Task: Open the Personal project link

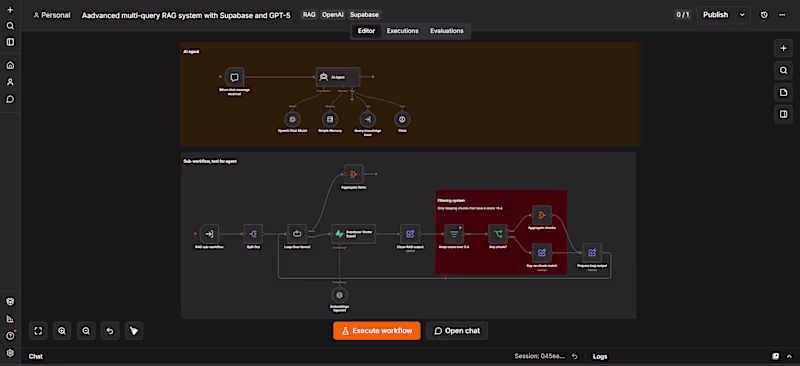Action: point(52,15)
